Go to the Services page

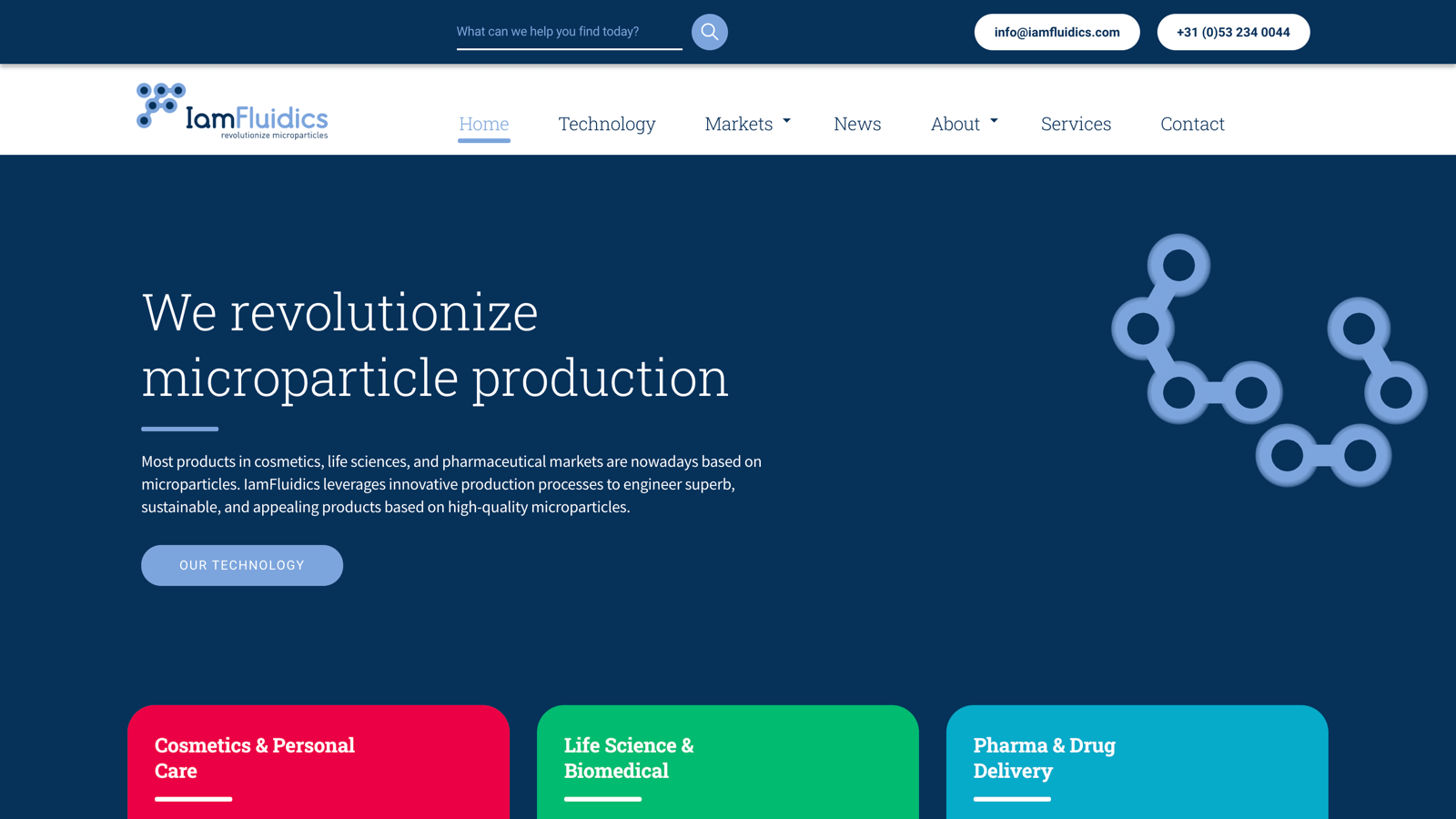[x=1076, y=124]
